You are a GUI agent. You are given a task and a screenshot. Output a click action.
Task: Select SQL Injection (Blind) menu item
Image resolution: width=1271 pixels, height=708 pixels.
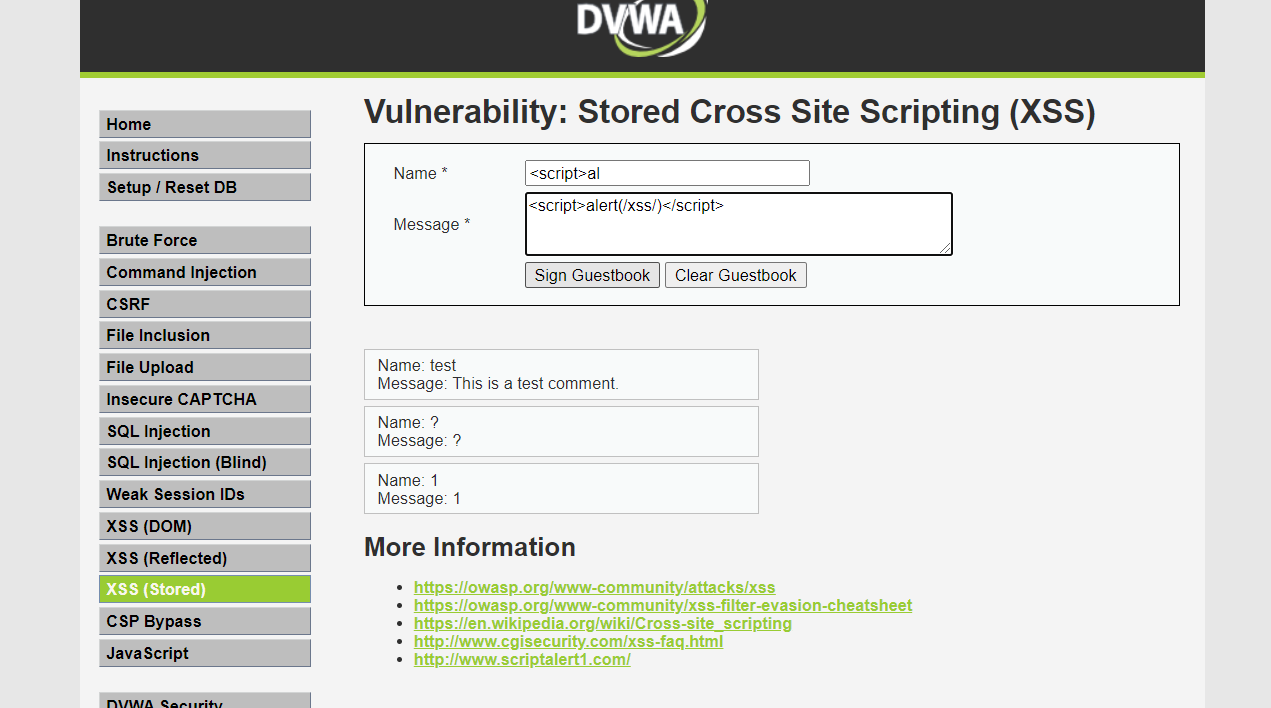tap(205, 462)
